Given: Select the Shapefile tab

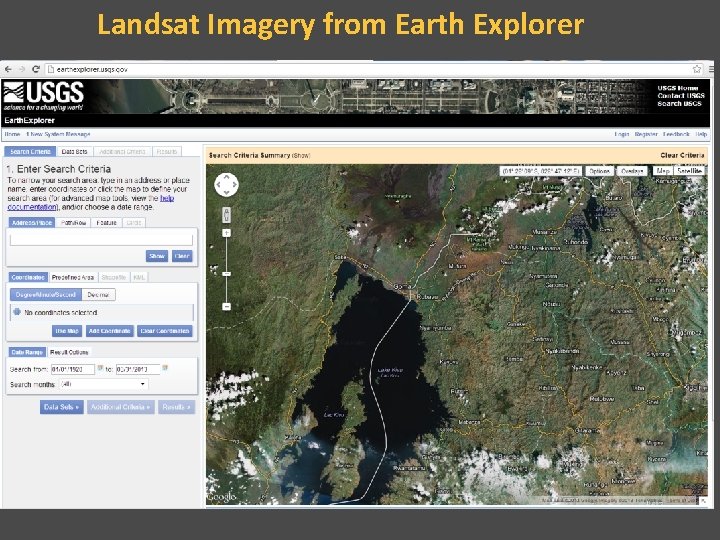Looking at the screenshot, I should (x=113, y=277).
